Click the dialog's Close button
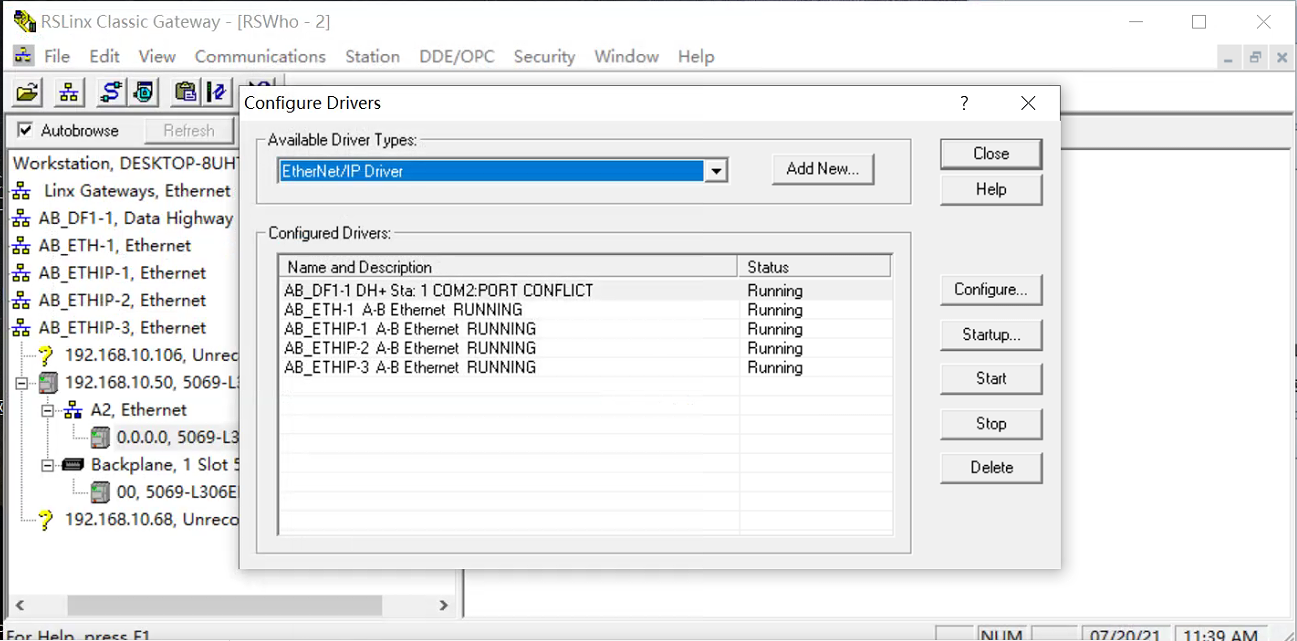The width and height of the screenshot is (1297, 641). point(991,153)
